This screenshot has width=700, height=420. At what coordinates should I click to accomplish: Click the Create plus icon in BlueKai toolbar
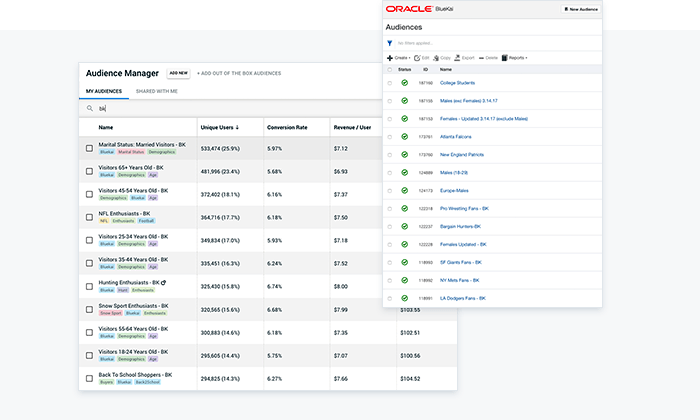pos(390,58)
